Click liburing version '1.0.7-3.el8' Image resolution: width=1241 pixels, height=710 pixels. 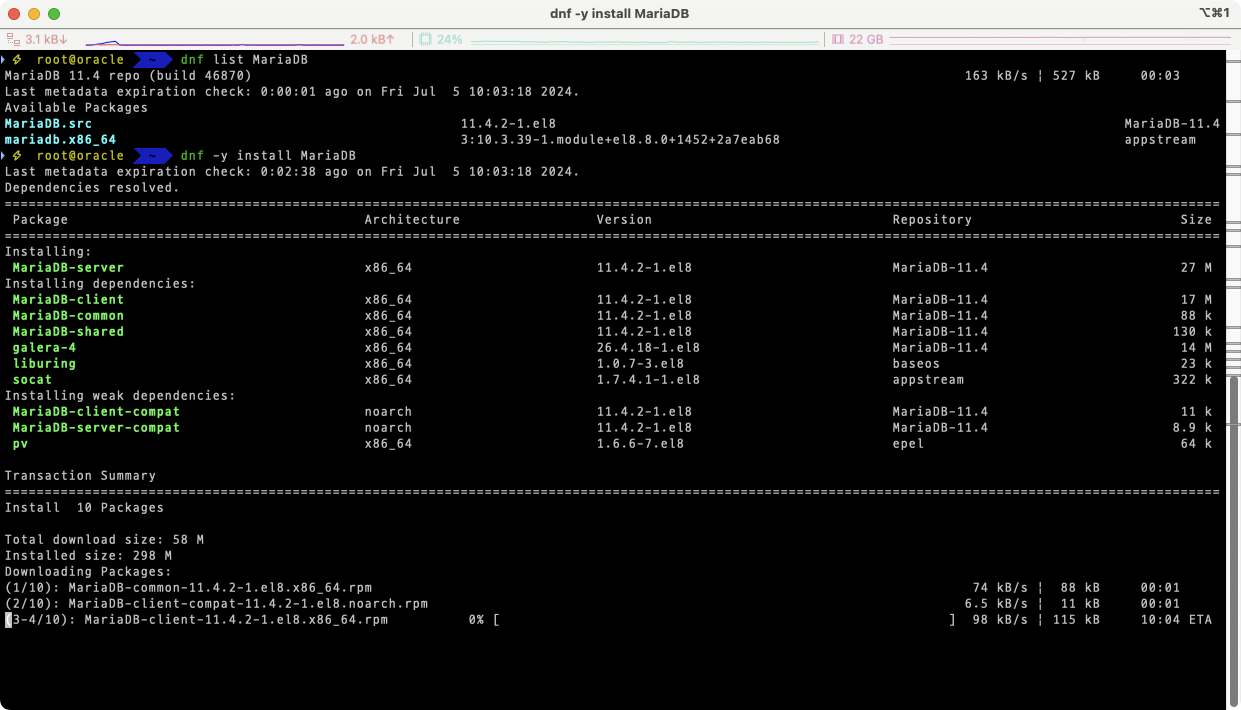[640, 364]
